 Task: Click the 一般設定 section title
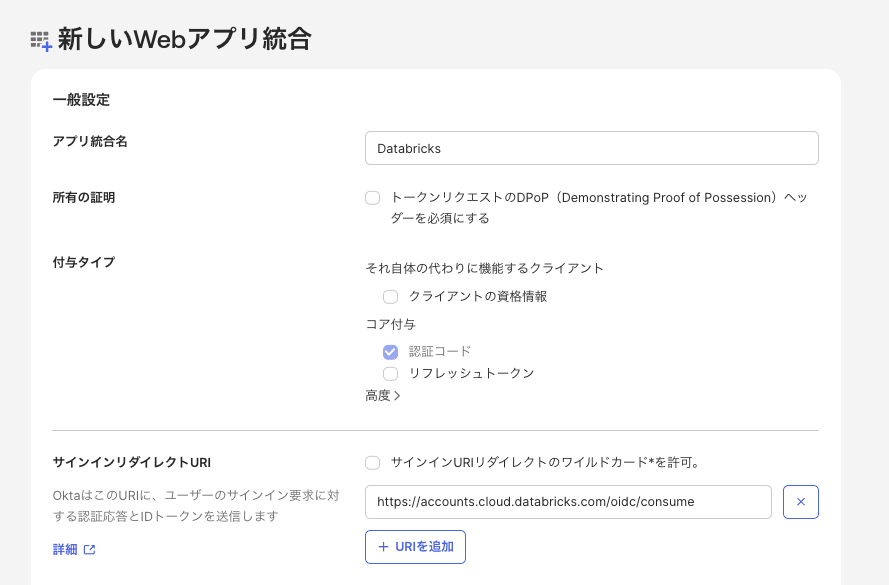(81, 100)
